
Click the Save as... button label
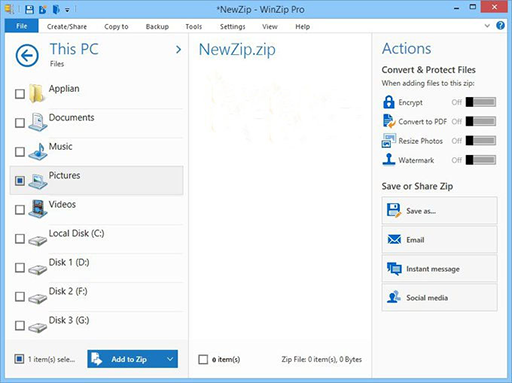(x=421, y=211)
